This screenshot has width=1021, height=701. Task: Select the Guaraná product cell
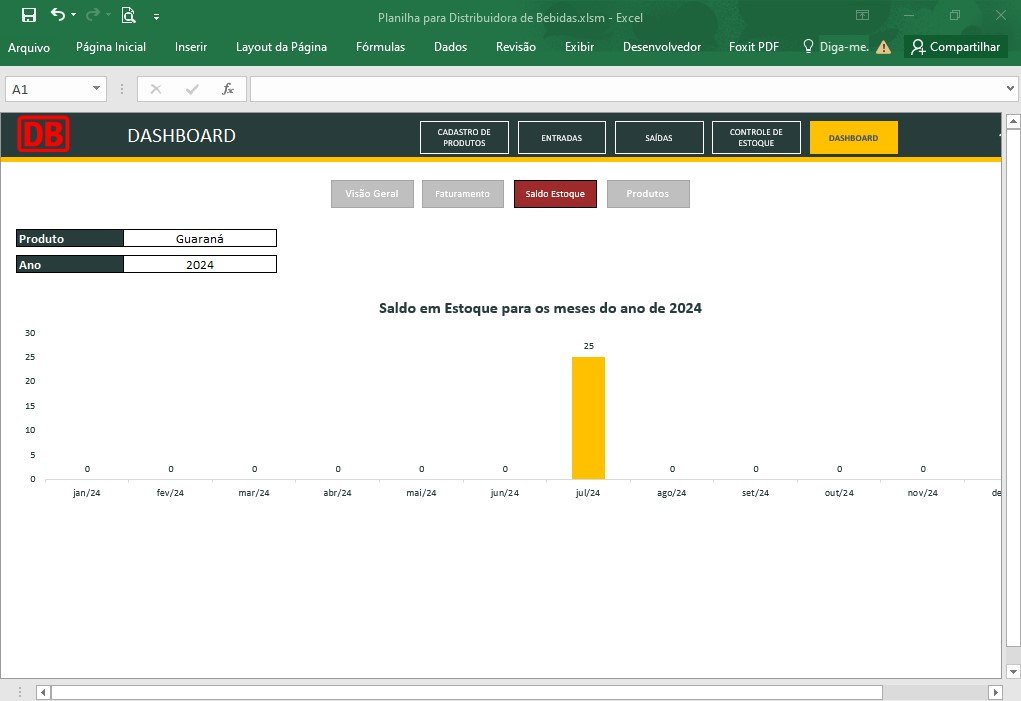(x=200, y=238)
